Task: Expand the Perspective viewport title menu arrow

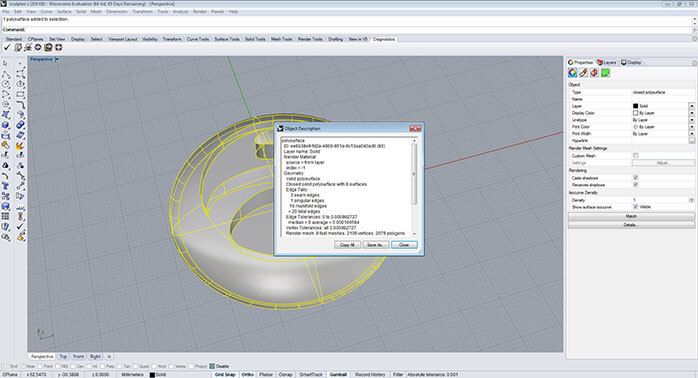Action: 57,59
